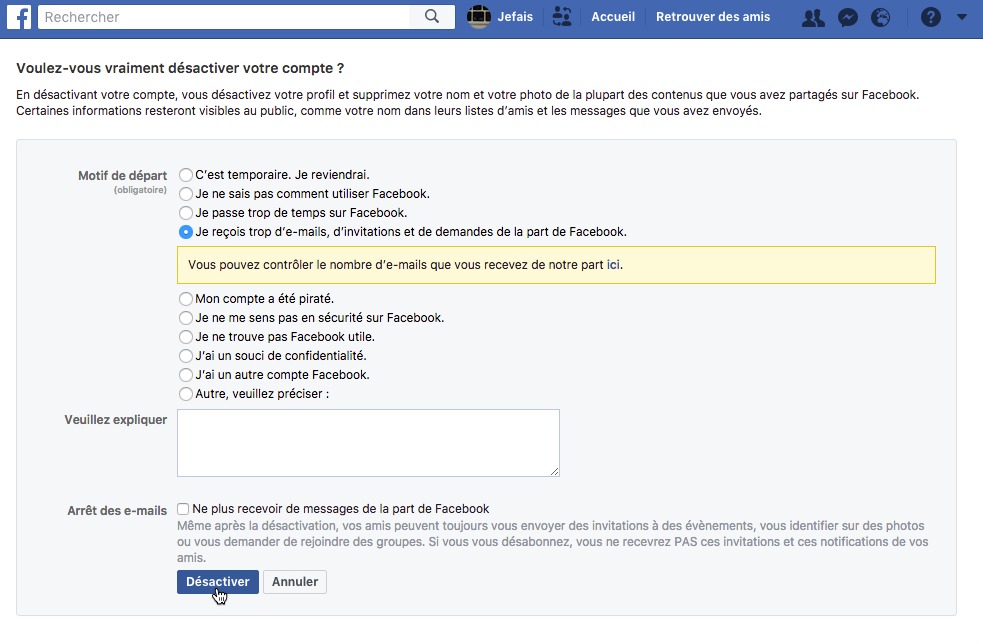The width and height of the screenshot is (983, 644).
Task: Click the Veuillez expliquer text area
Action: (x=368, y=443)
